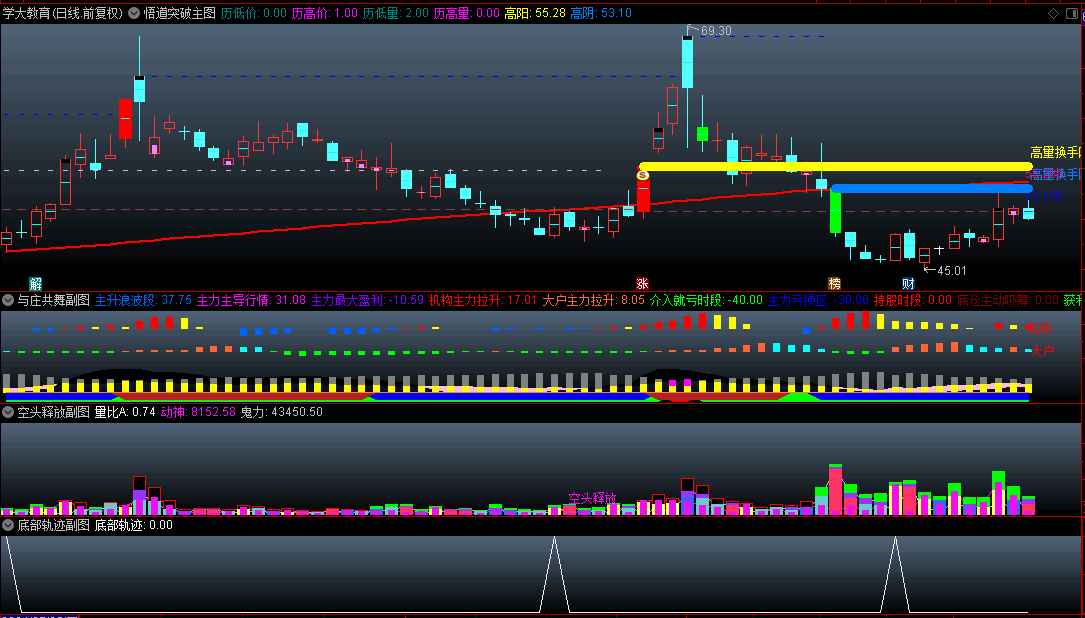This screenshot has height=618, width=1085.
Task: Click the 历低量: 2.00 value
Action: click(x=396, y=13)
